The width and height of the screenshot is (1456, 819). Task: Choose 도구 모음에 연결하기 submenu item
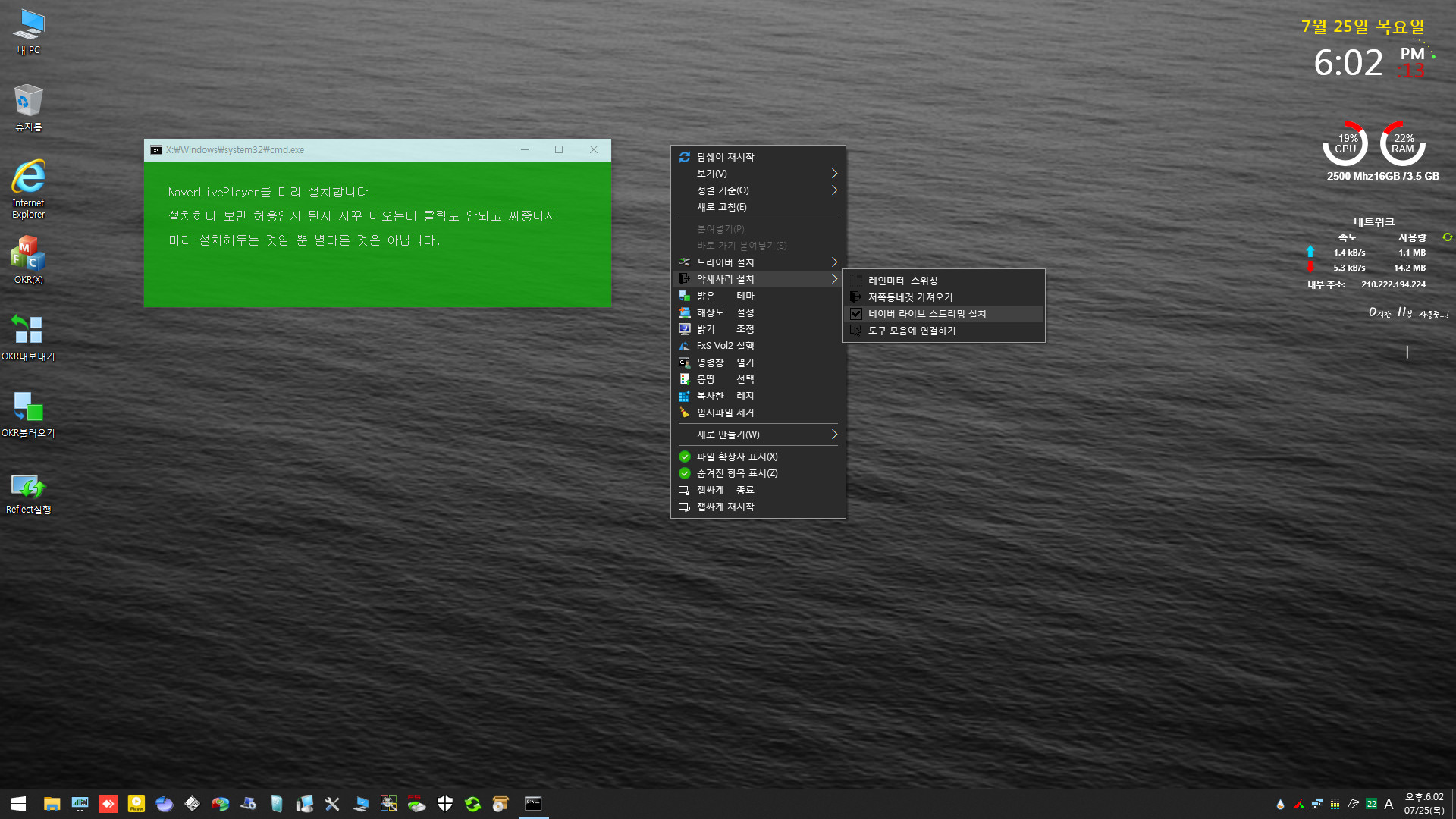point(943,331)
